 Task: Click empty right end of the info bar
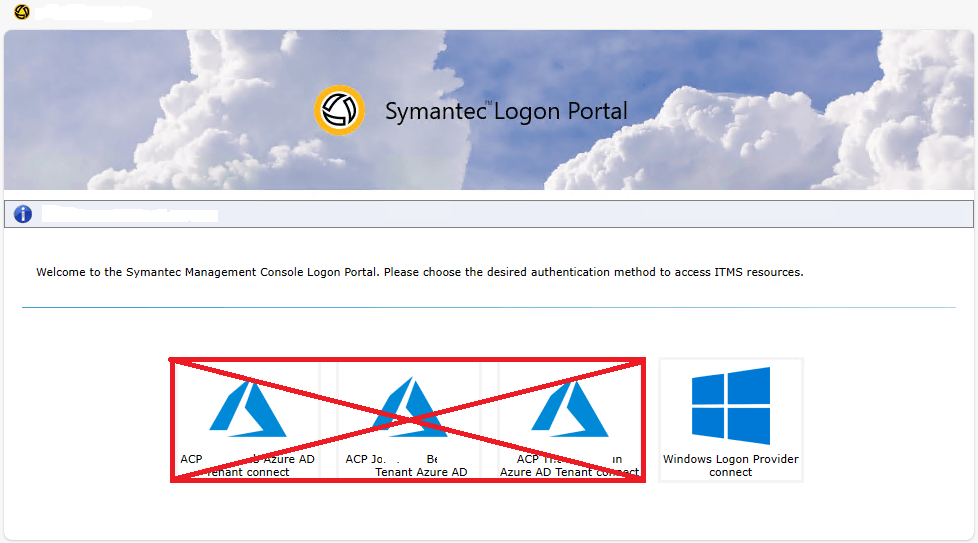click(800, 214)
